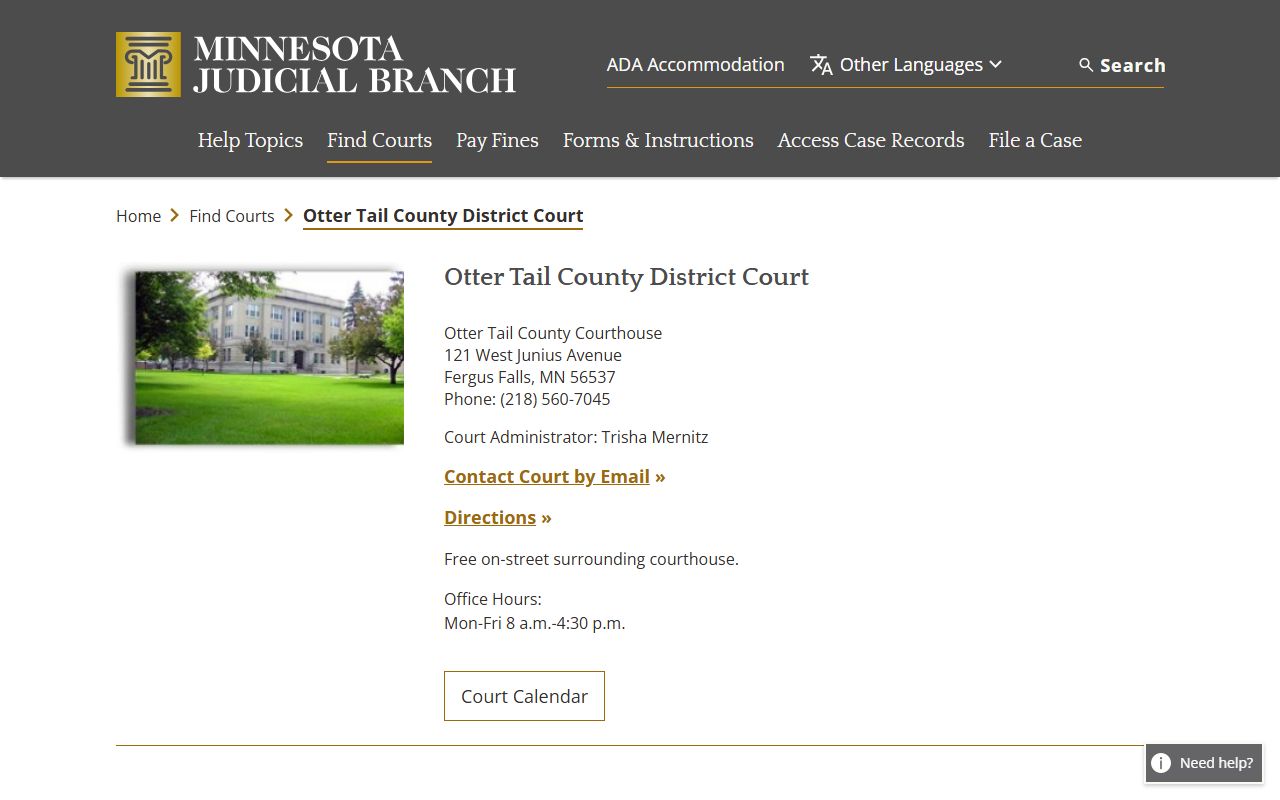The height and width of the screenshot is (800, 1280).
Task: Click the translate icon beside Other Languages
Action: coord(821,65)
